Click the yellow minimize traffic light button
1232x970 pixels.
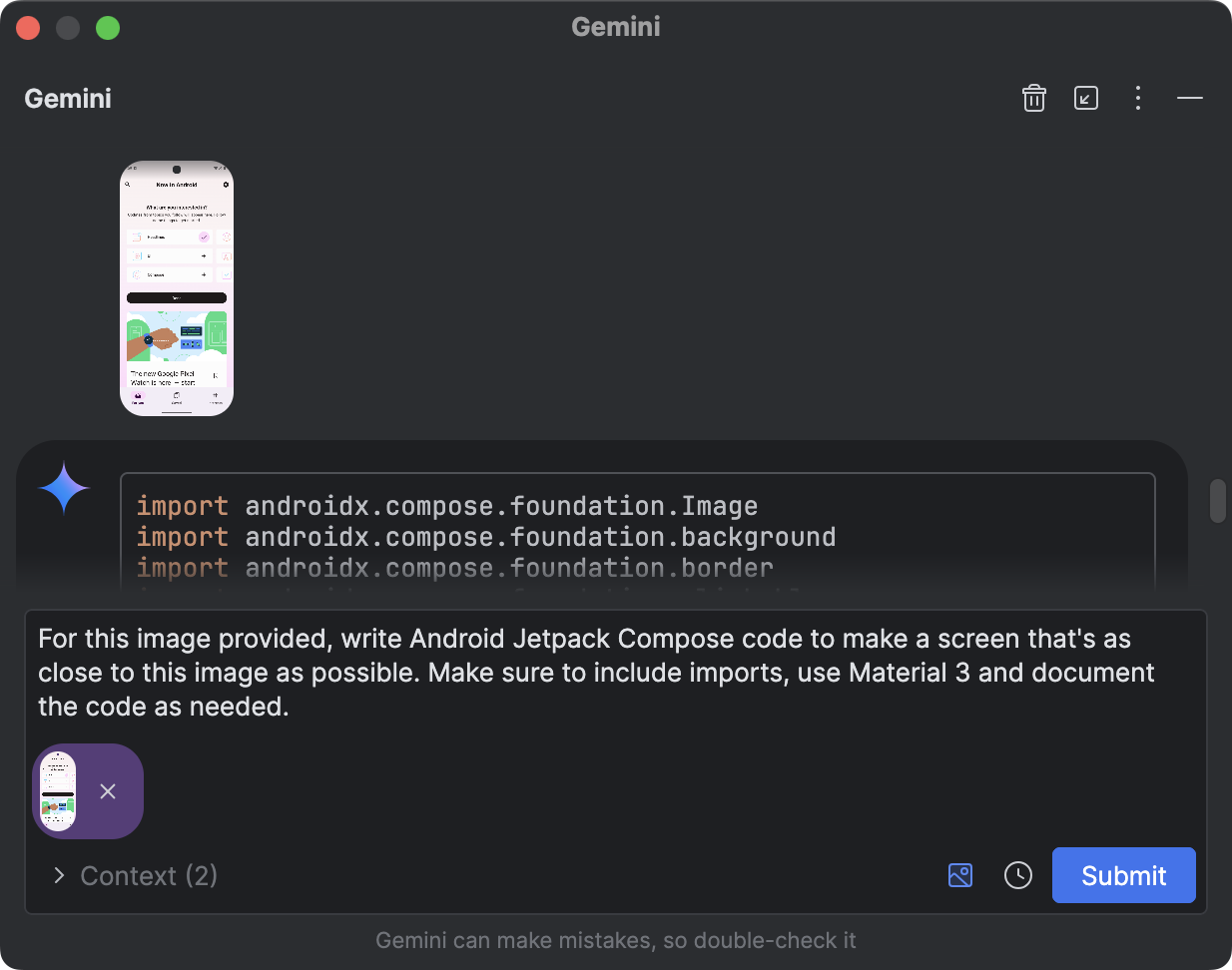coord(67,27)
